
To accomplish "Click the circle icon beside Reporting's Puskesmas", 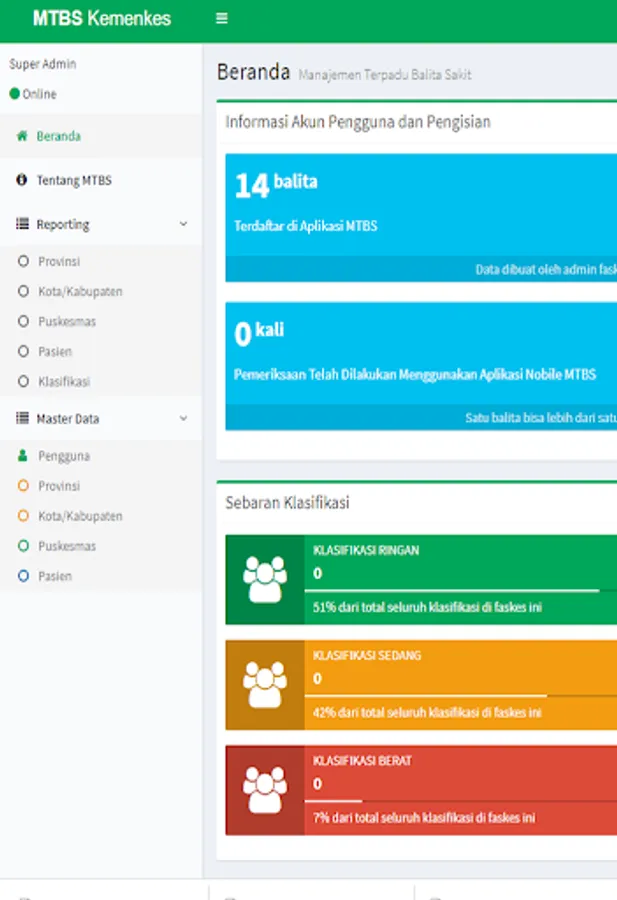I will tap(23, 321).
